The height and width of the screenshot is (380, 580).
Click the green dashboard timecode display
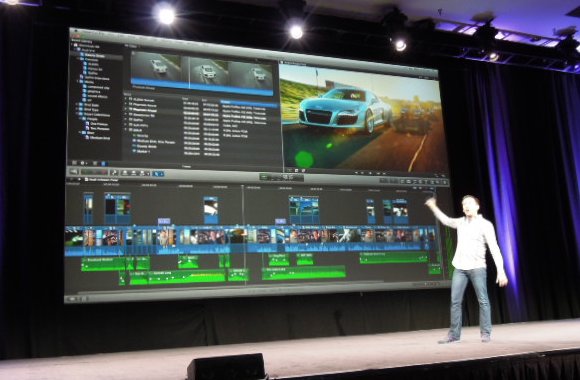pyautogui.click(x=281, y=178)
